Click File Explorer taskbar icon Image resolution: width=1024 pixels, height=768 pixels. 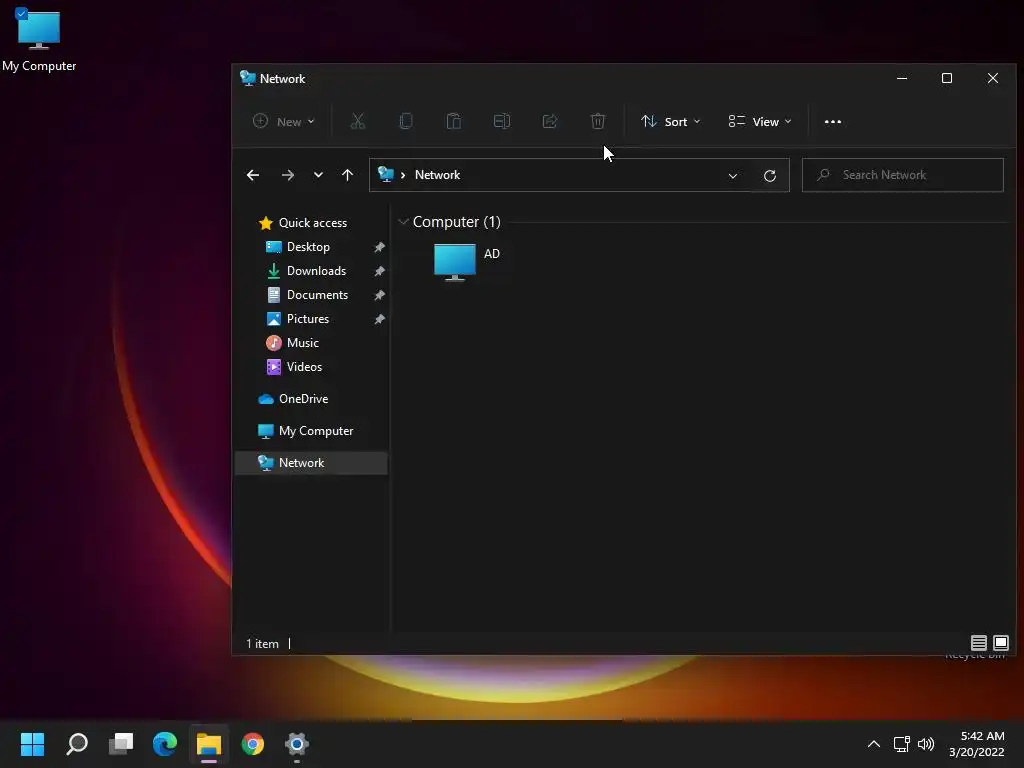(x=209, y=744)
